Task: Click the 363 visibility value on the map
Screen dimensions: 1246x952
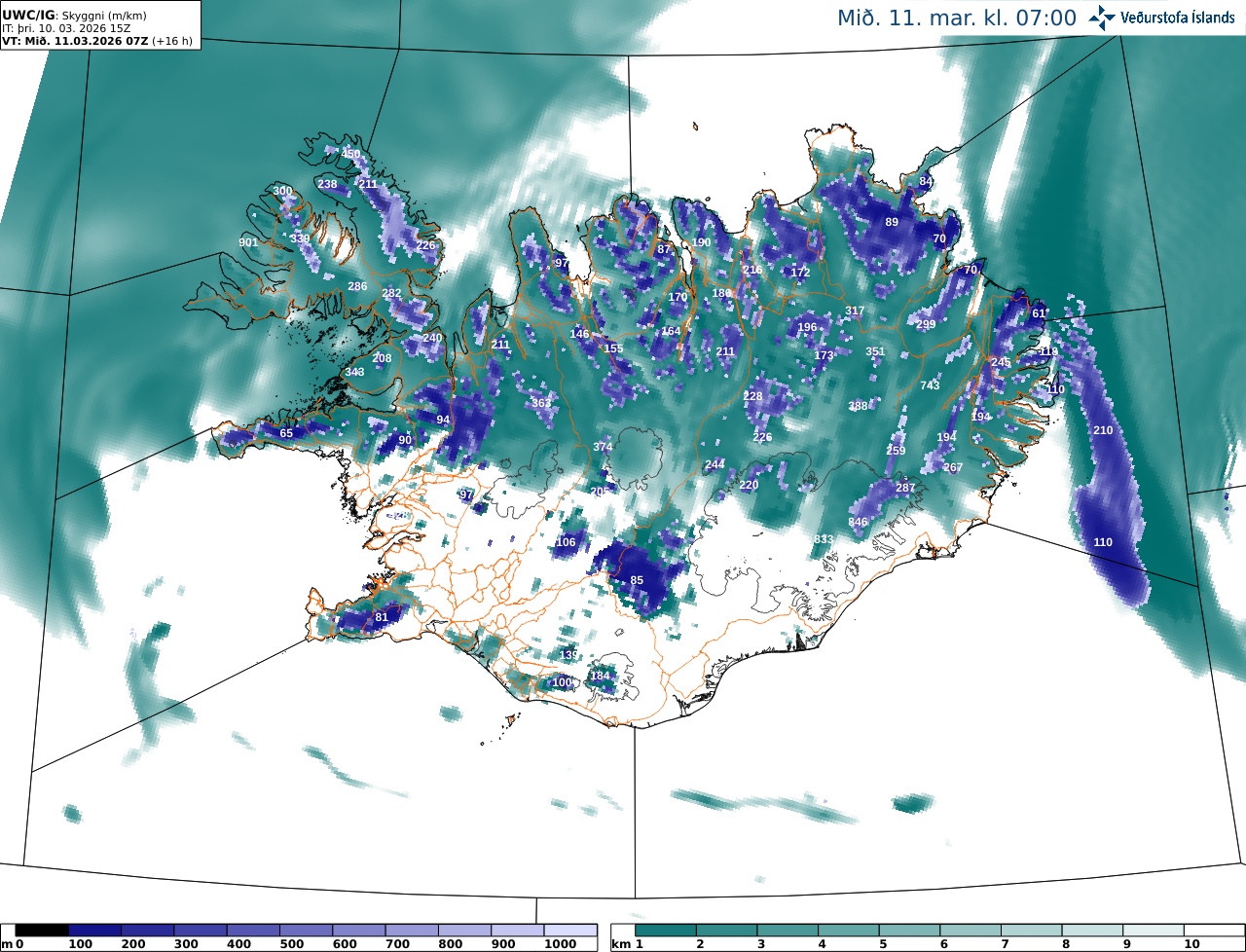Action: coord(541,403)
